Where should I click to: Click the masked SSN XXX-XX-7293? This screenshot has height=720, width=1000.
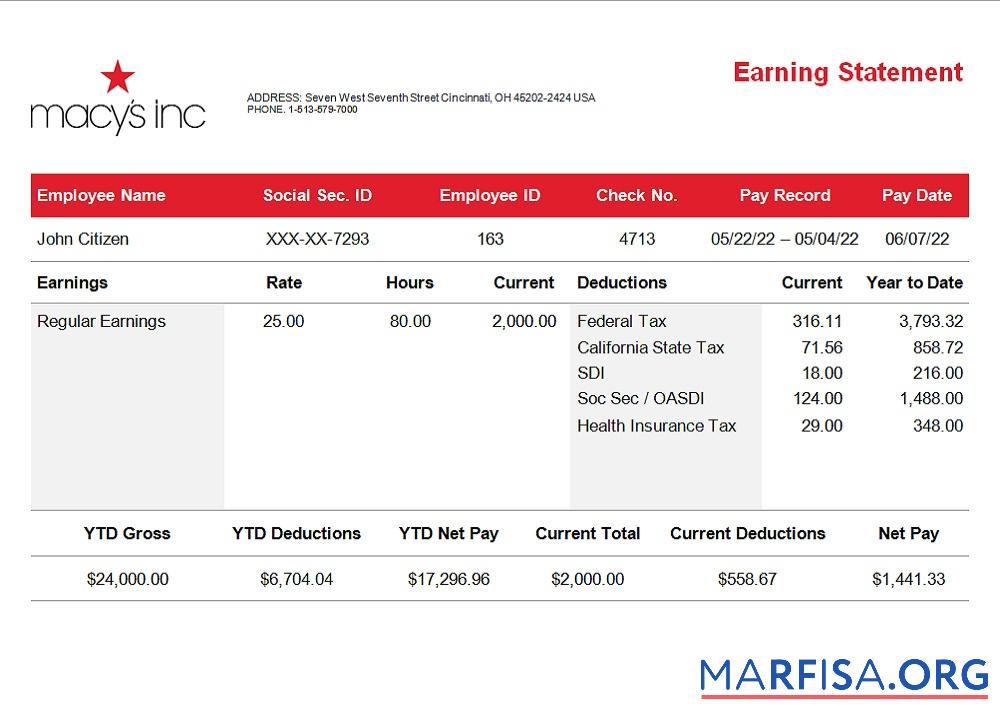coord(317,239)
